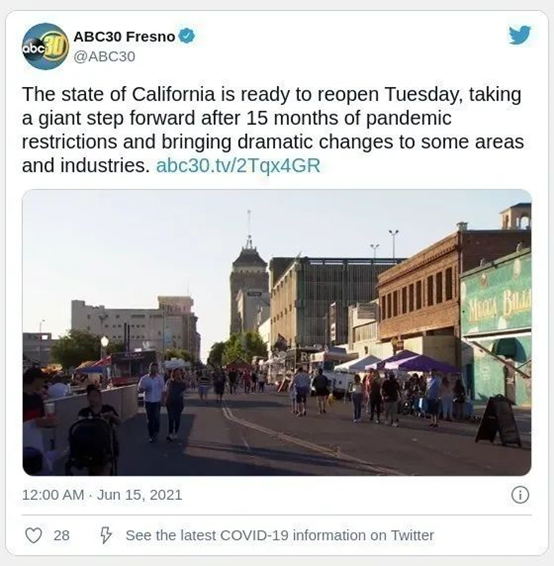Click the man in white shirt in photo
554x566 pixels.
(x=152, y=401)
